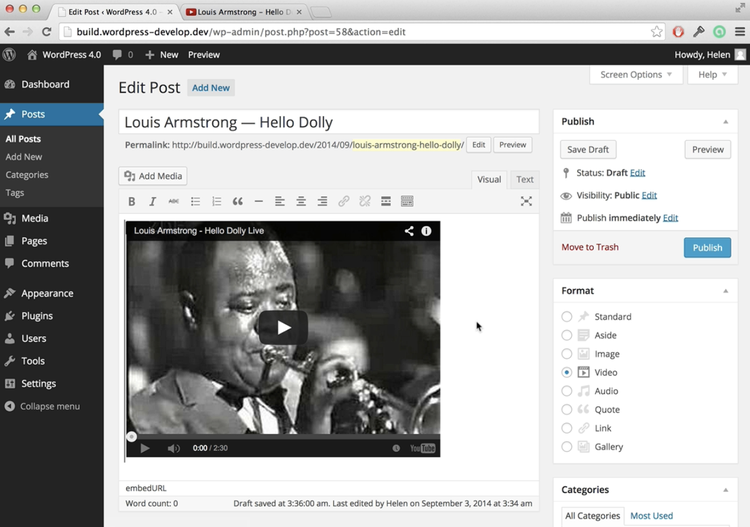
Task: Select the Standard post format
Action: [566, 317]
